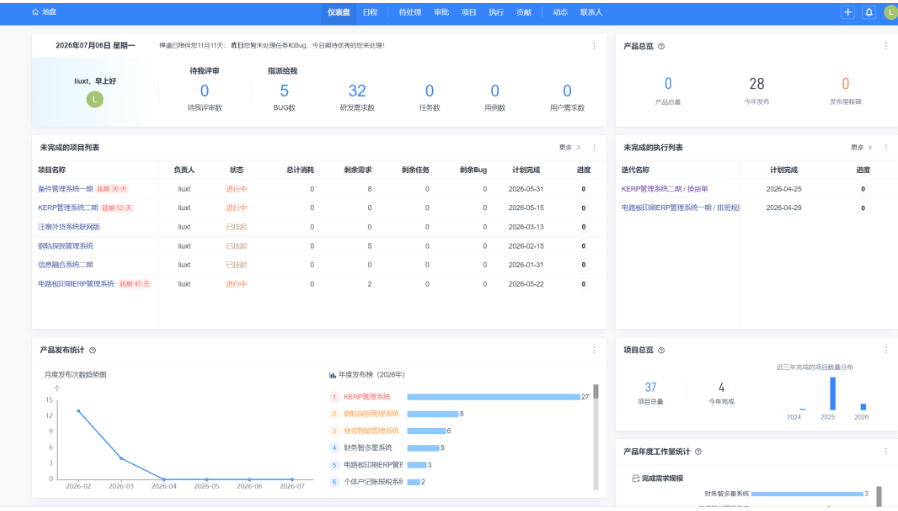898x511 pixels.
Task: Click the 2026 bar in project distribution chart
Action: pyautogui.click(x=863, y=407)
